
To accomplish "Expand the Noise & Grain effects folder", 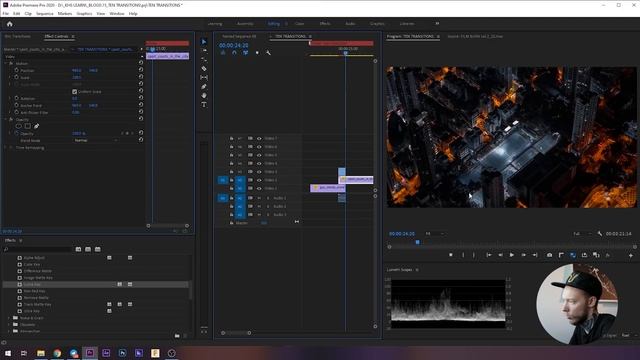I will (9, 318).
